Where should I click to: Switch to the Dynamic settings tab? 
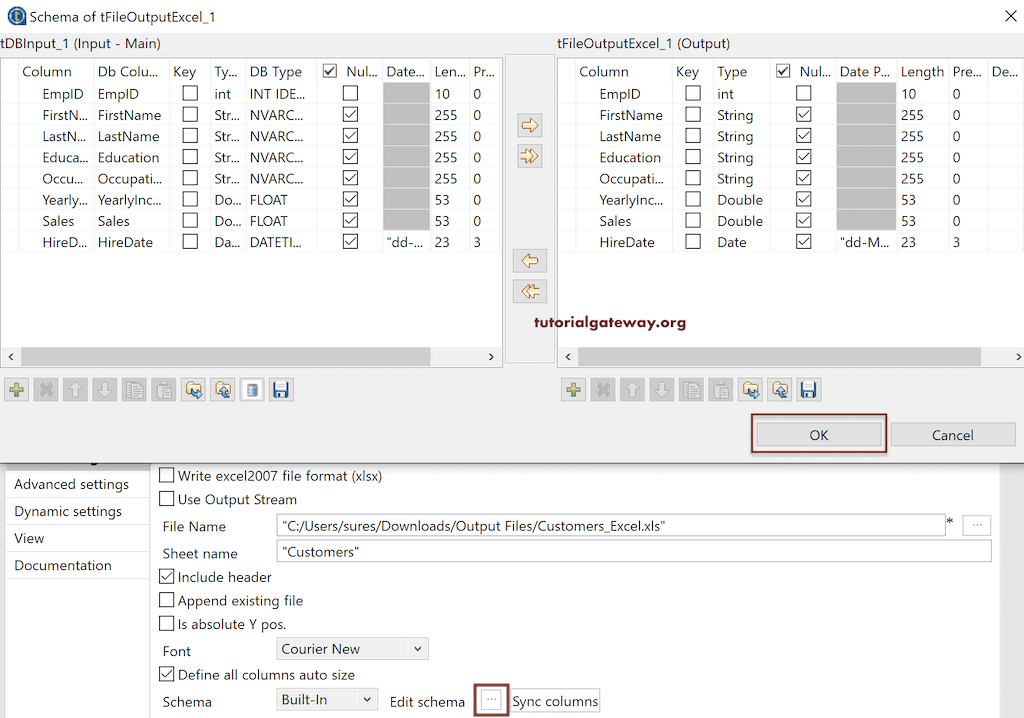point(68,511)
